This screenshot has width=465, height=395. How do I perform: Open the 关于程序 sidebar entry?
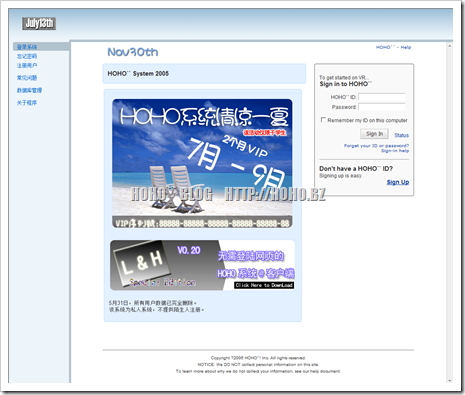click(27, 103)
